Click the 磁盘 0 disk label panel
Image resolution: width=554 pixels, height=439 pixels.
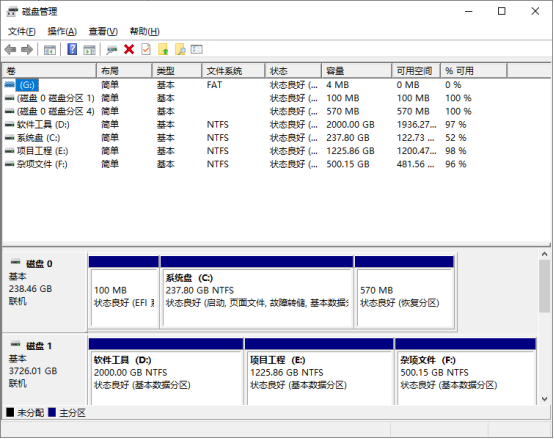[45, 292]
